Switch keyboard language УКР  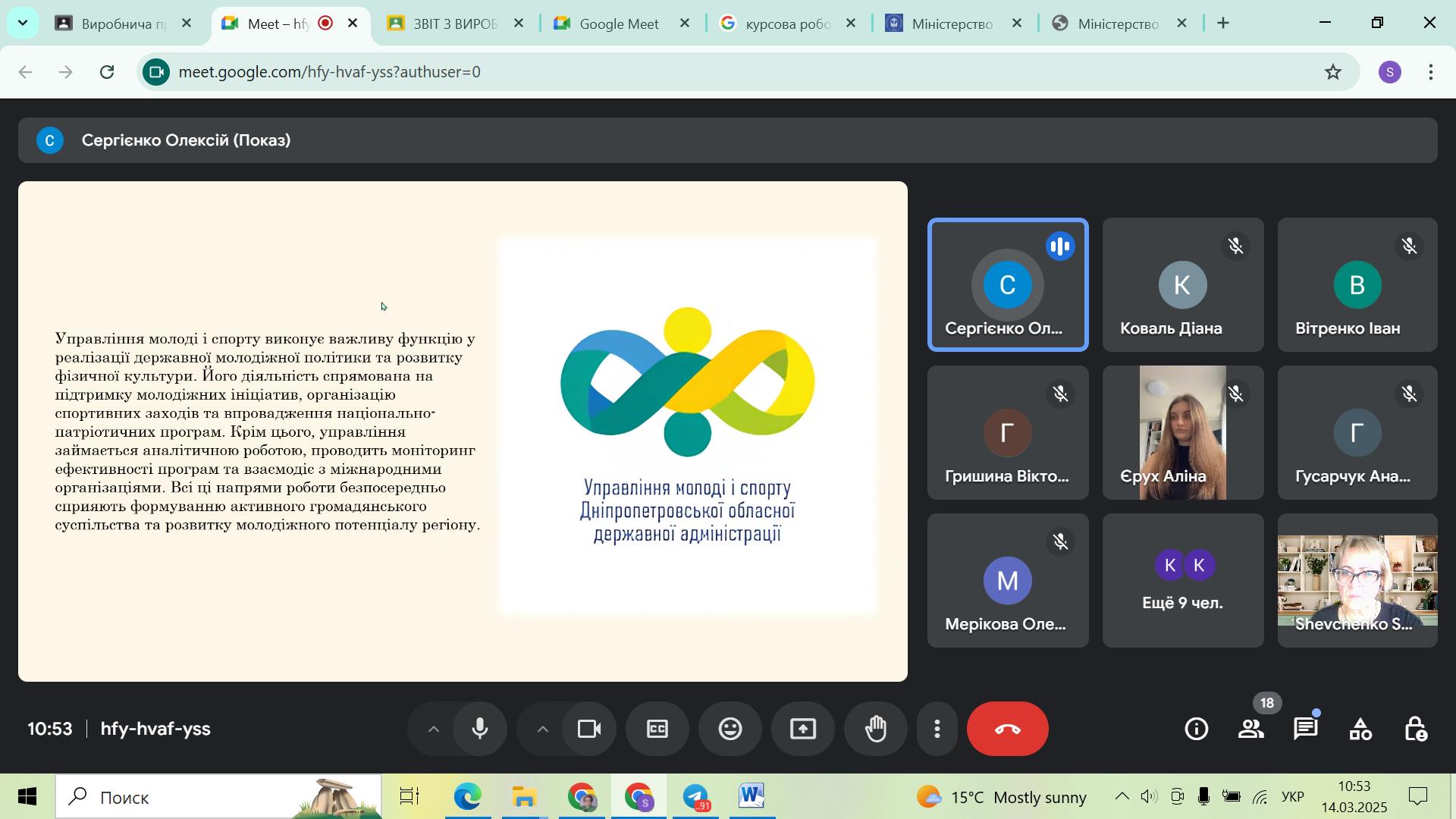click(1293, 797)
